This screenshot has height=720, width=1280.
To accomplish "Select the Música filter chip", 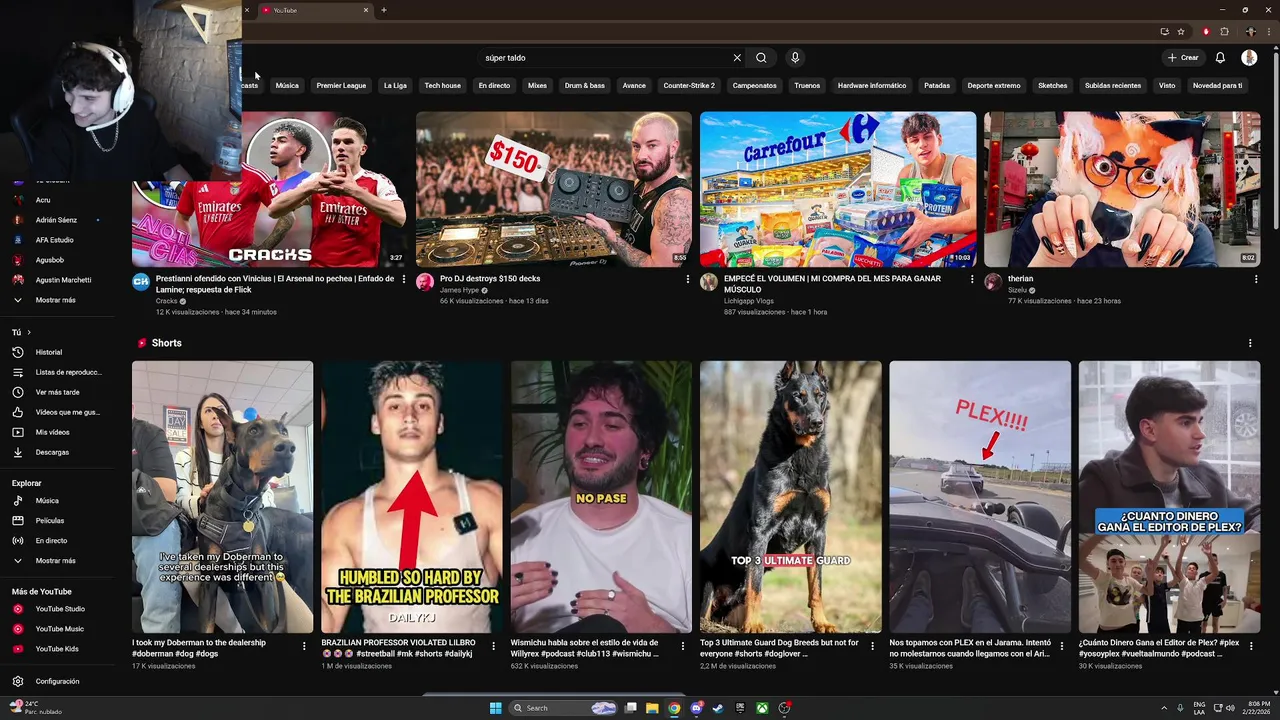I will [287, 86].
